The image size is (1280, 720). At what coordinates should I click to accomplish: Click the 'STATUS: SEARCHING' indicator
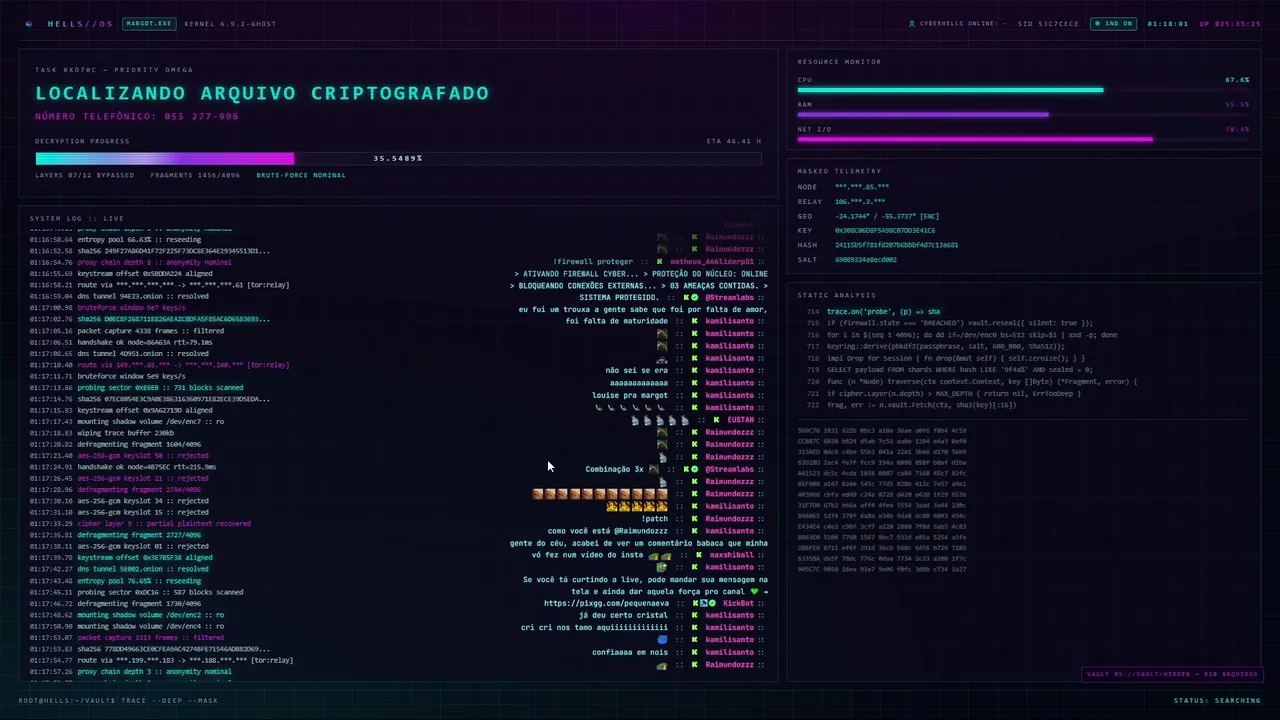click(x=1217, y=700)
